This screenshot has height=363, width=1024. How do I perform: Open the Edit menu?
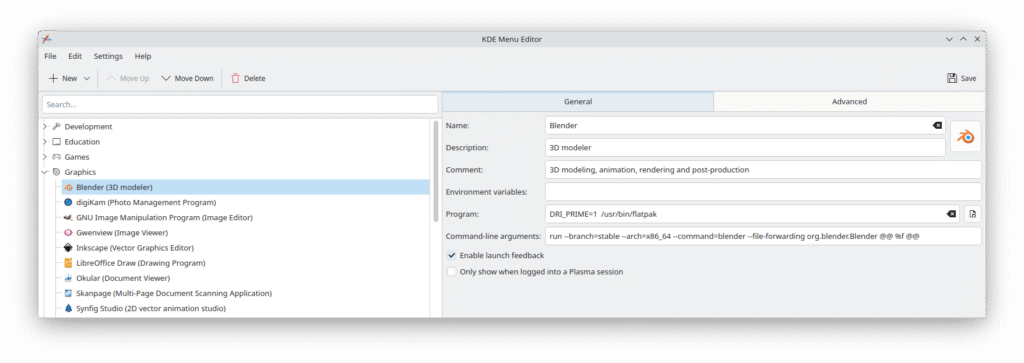point(75,56)
